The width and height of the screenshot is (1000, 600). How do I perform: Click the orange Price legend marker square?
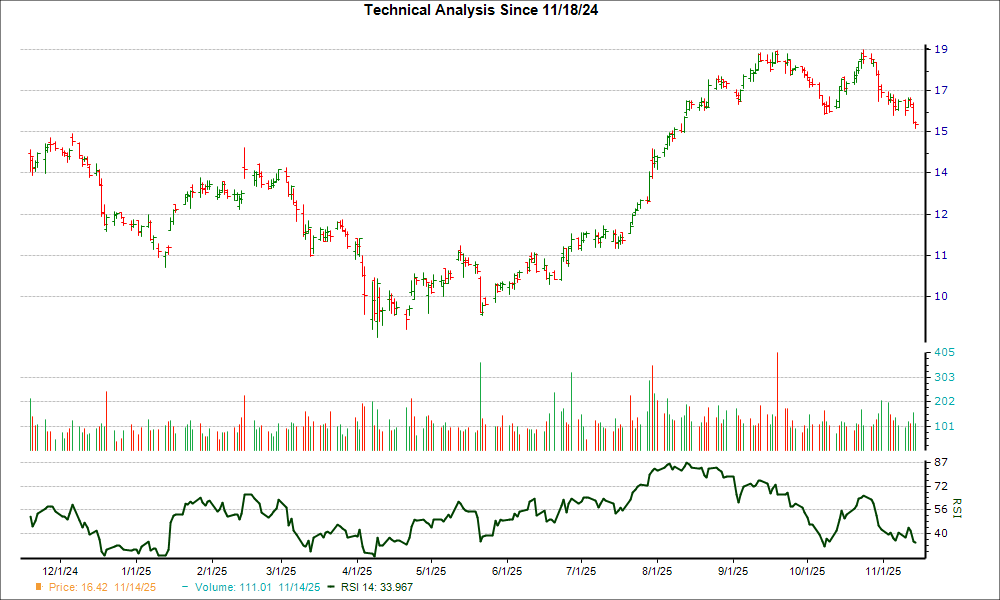(x=39, y=588)
